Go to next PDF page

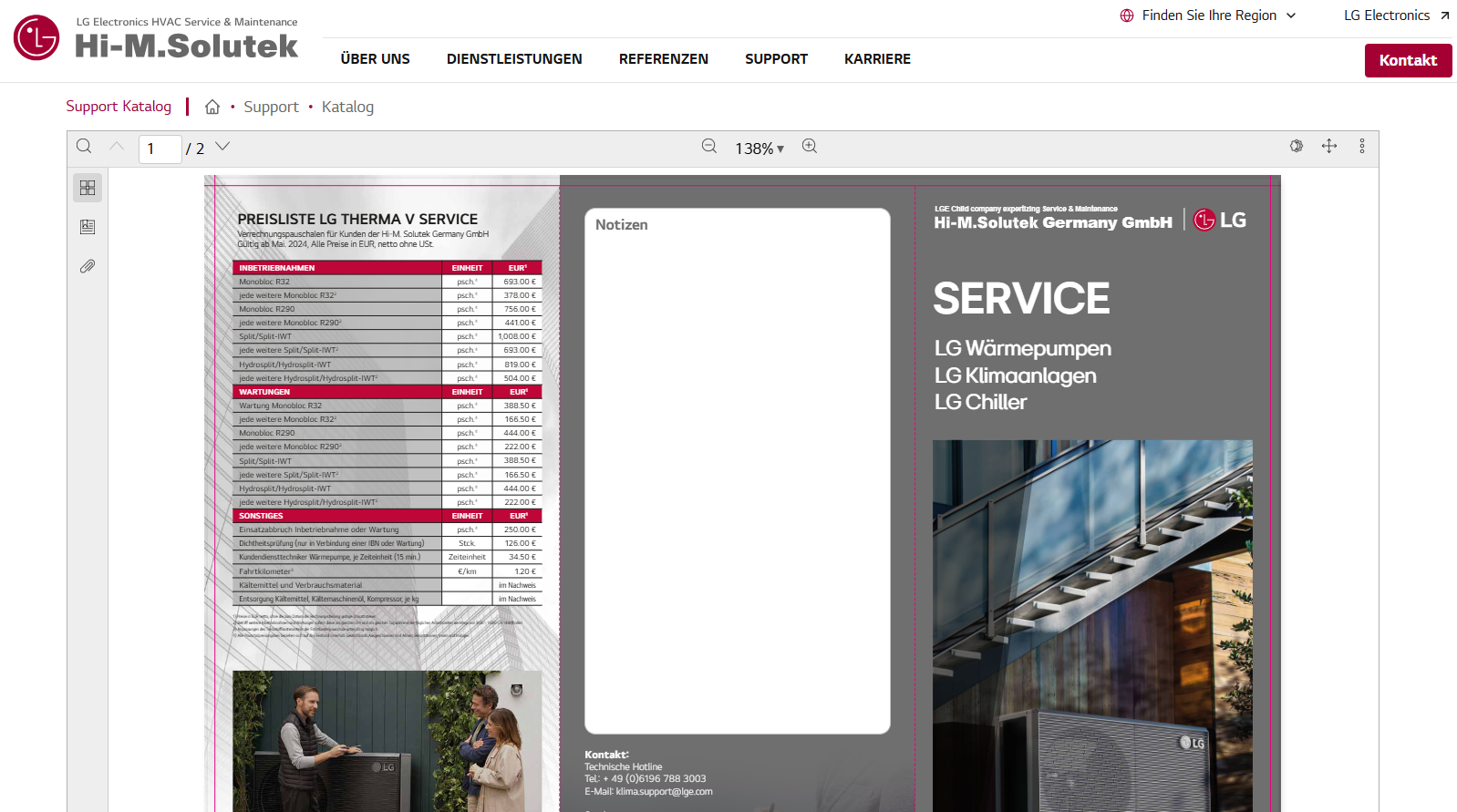[x=222, y=147]
